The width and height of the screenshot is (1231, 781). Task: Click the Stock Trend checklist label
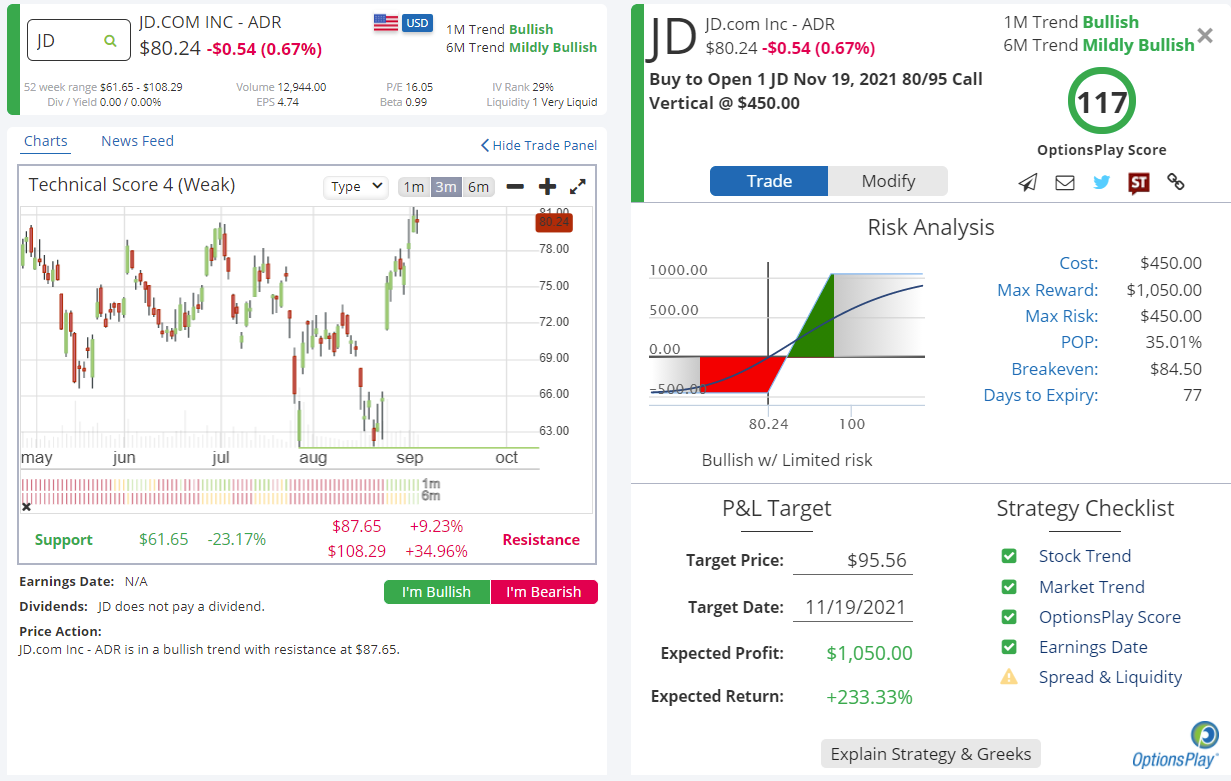[x=1085, y=556]
